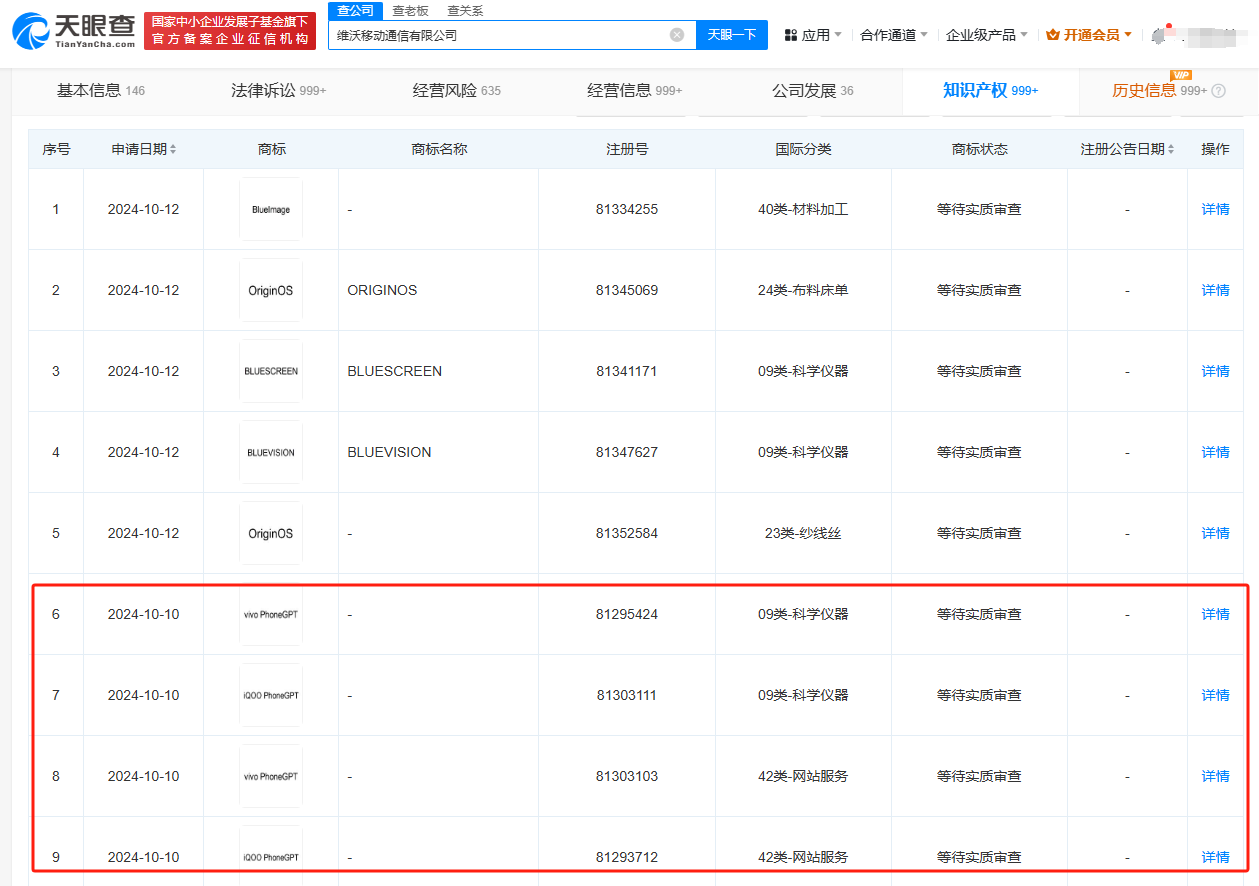Screen dimensions: 1259x886
Task: Open vivo PhoneGPT thumbnail in row 6
Action: coord(271,614)
